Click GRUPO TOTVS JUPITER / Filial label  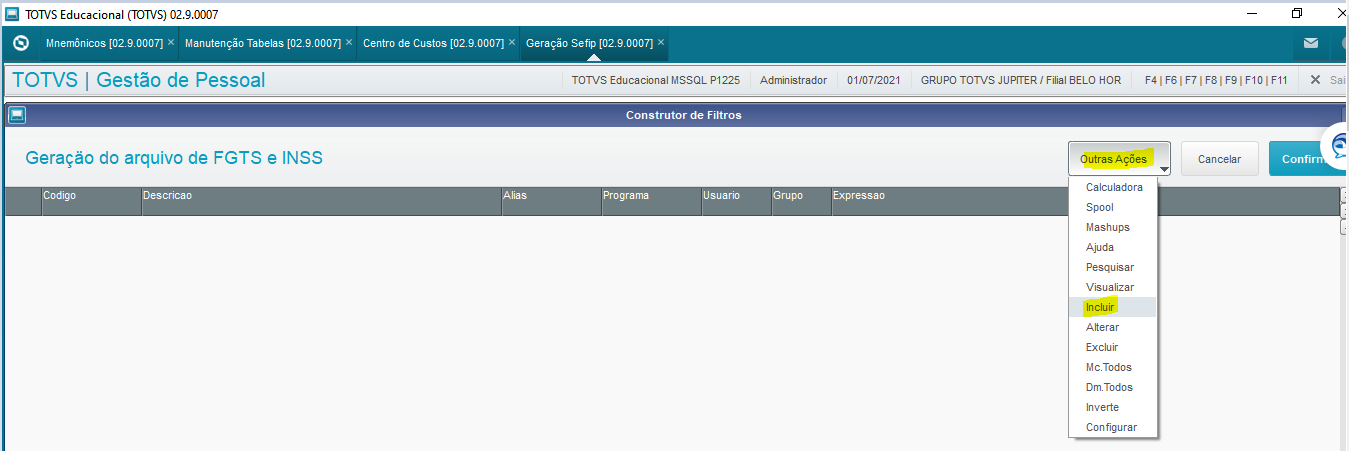coord(1020,80)
